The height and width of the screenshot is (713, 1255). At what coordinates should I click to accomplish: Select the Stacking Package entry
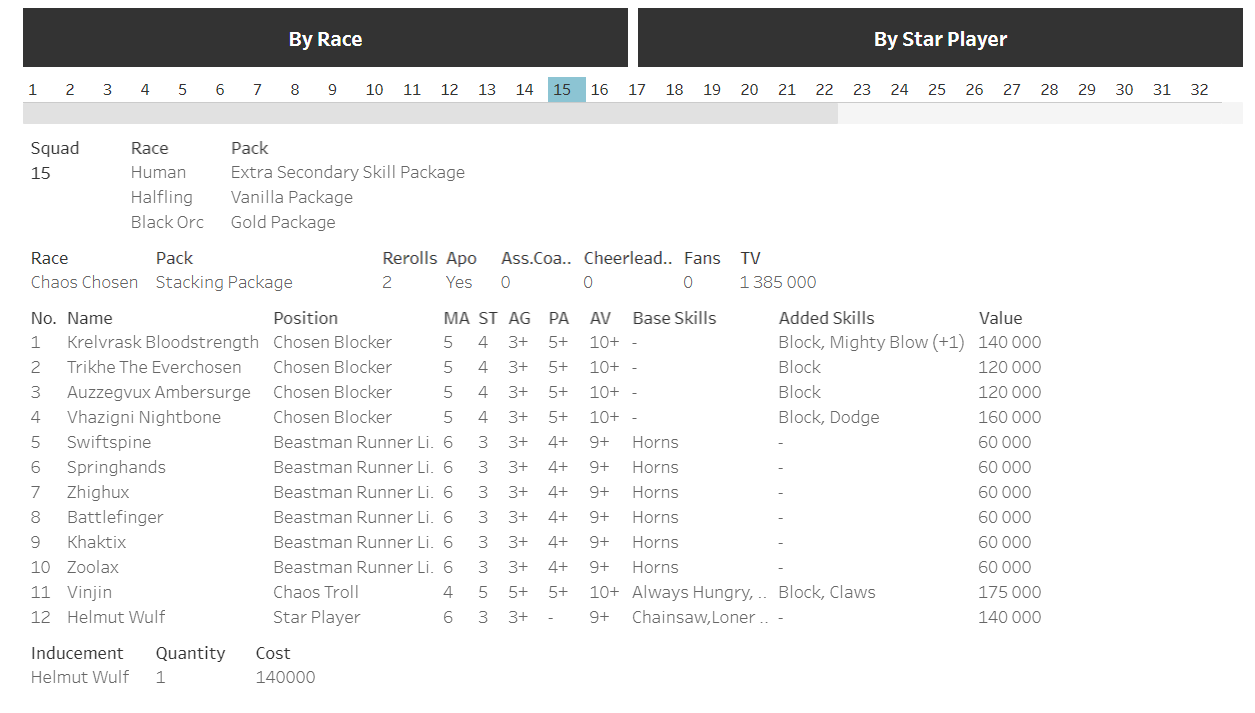[224, 282]
